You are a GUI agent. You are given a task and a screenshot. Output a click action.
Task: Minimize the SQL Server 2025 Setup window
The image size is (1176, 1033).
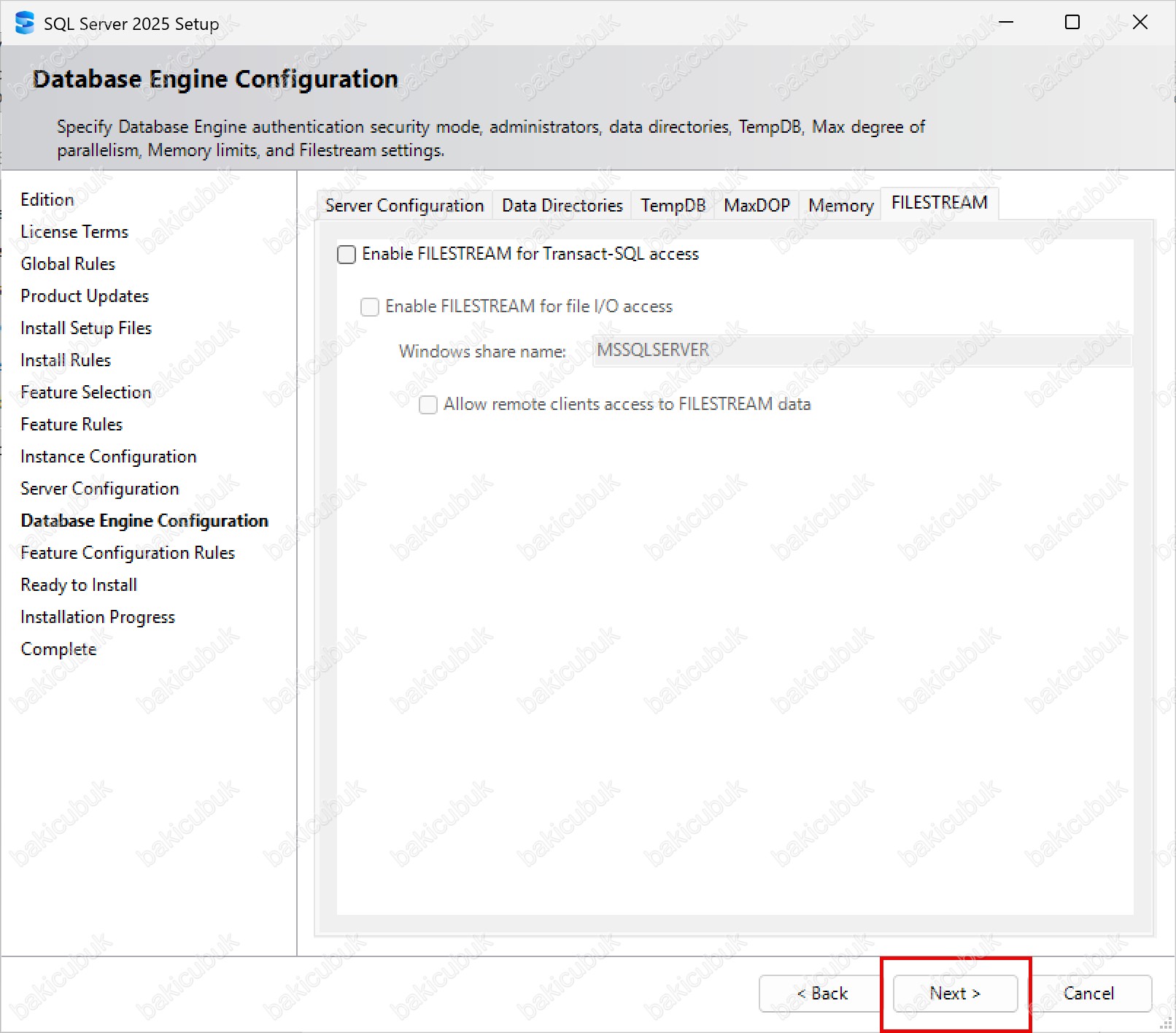point(1006,23)
